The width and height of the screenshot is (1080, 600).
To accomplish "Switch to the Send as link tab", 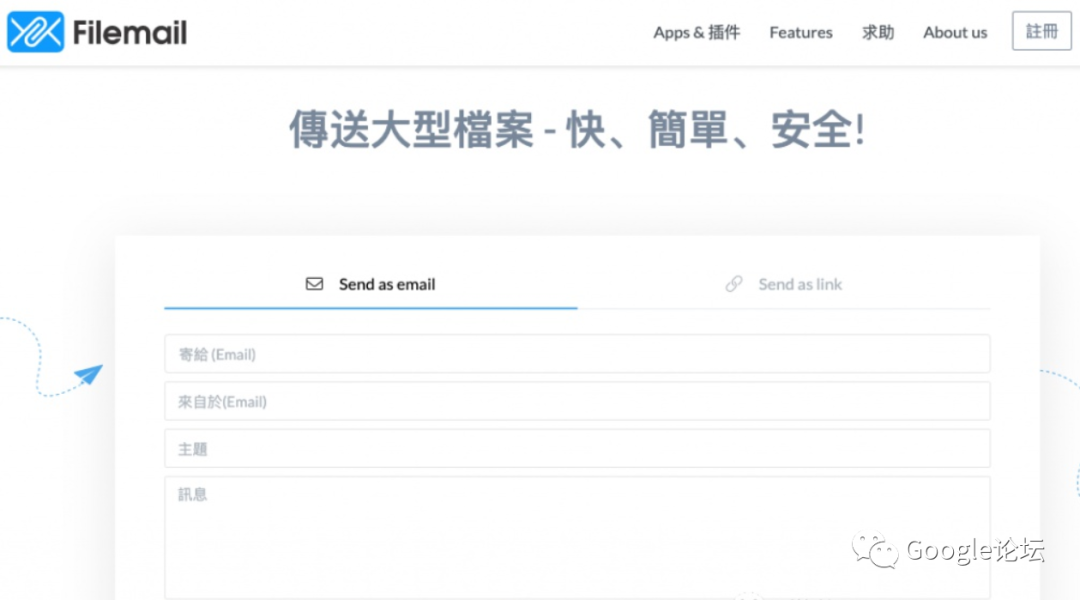I will click(784, 284).
